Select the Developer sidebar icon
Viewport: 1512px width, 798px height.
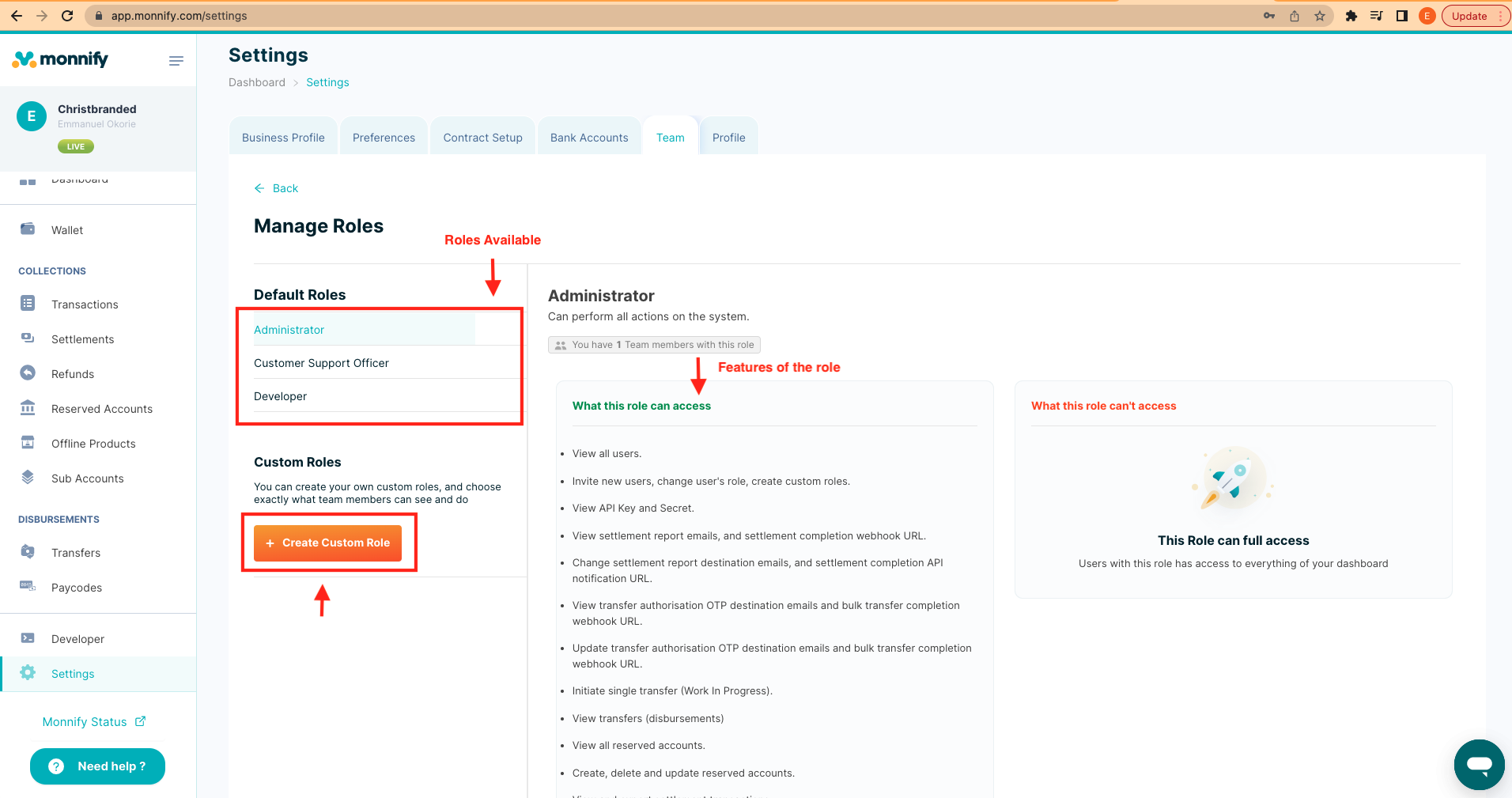[x=28, y=638]
